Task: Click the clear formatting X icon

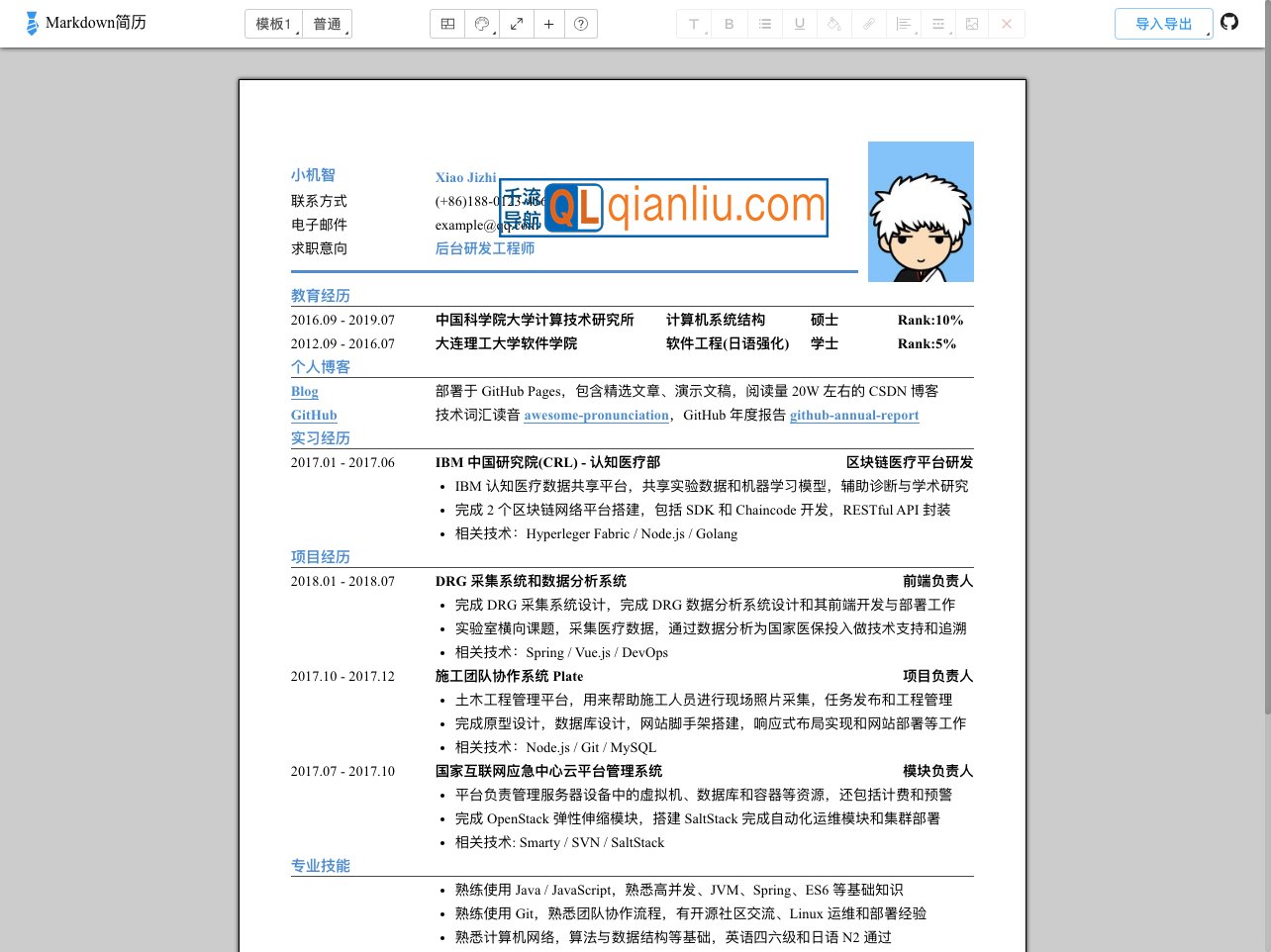Action: 1007,23
